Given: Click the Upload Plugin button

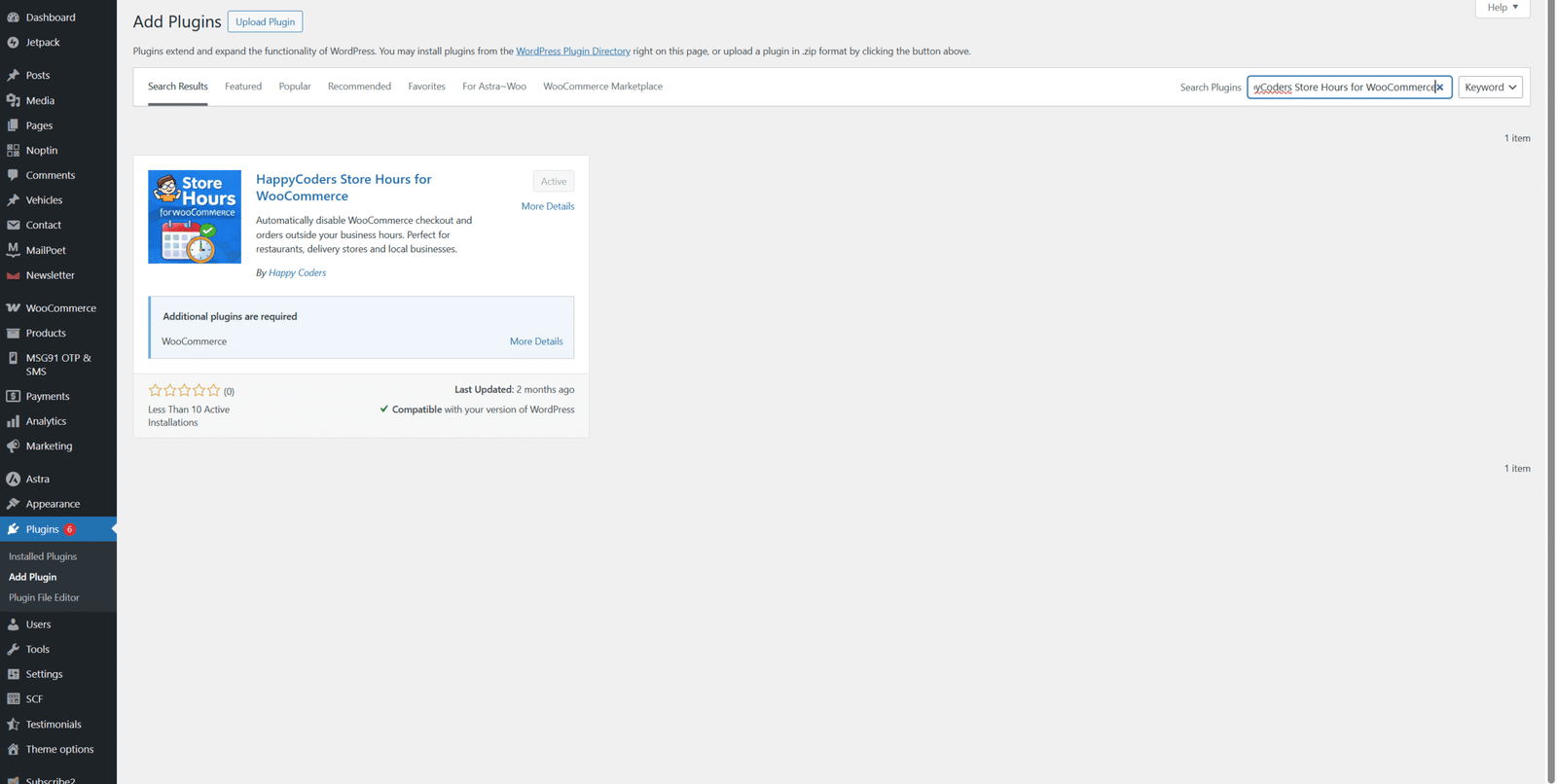Looking at the screenshot, I should (265, 21).
